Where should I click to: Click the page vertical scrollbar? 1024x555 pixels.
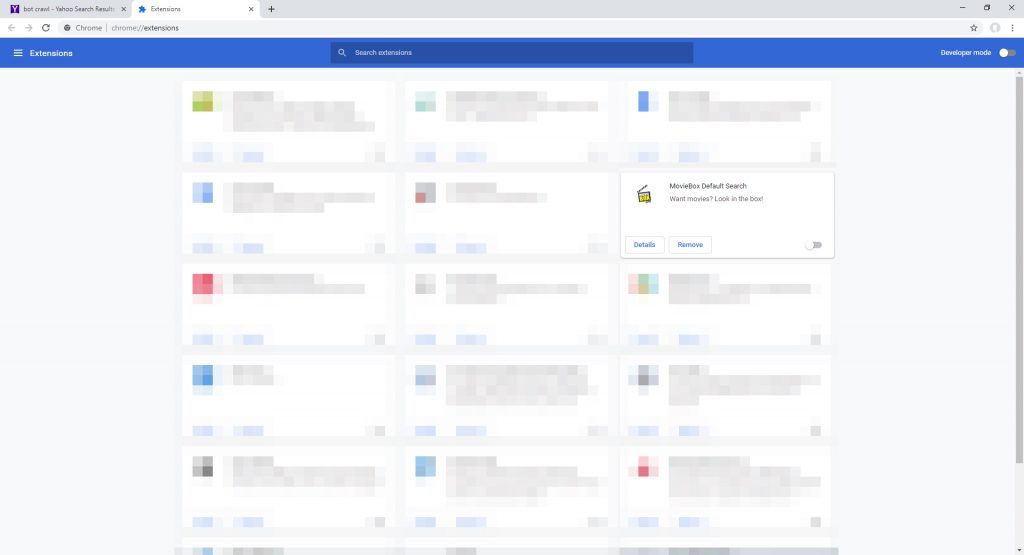pyautogui.click(x=1019, y=270)
